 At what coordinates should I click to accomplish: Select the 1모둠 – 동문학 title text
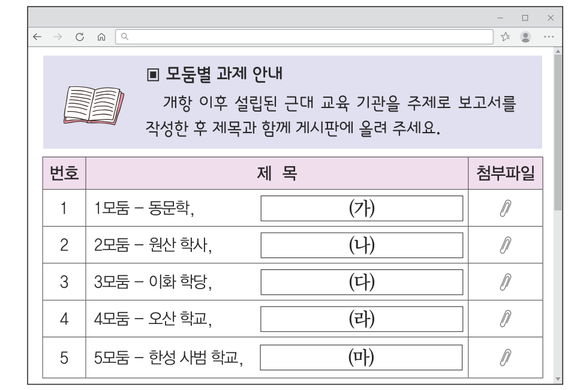(144, 208)
